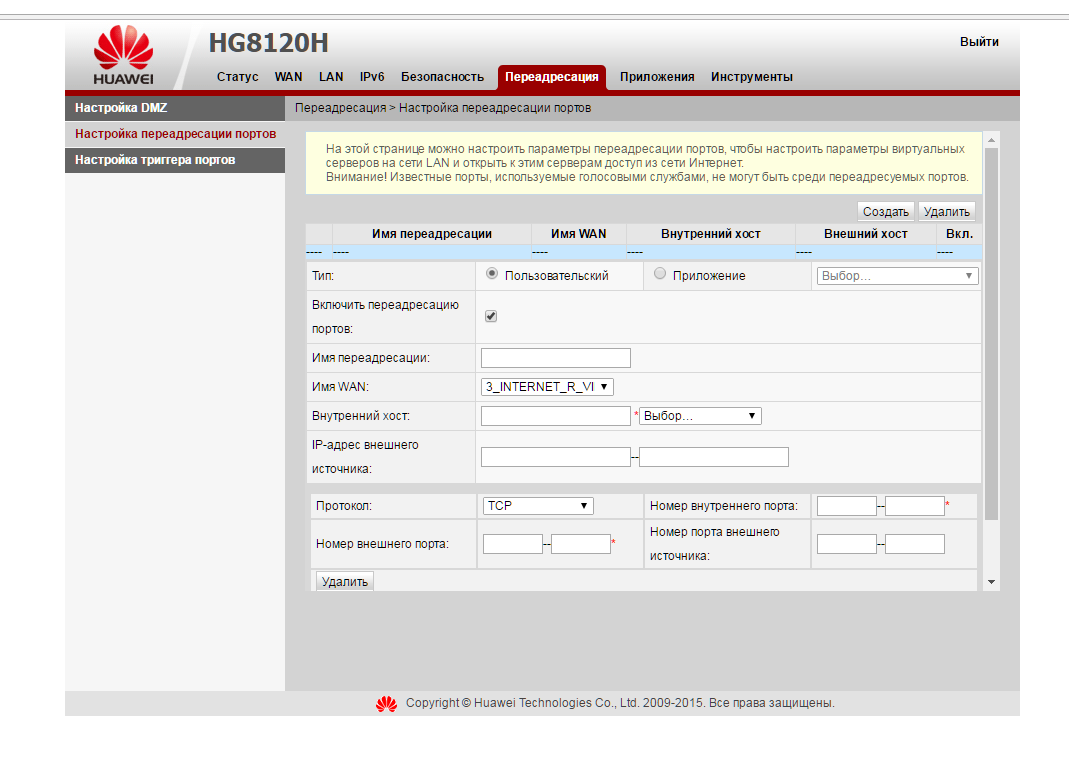Open Настройка переадресации портов in sidebar
Screen dimensions: 1069x760
[x=175, y=134]
